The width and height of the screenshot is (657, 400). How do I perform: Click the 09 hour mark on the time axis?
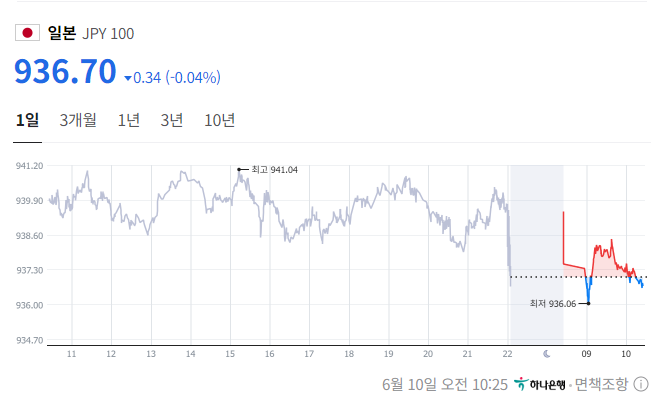coord(587,354)
